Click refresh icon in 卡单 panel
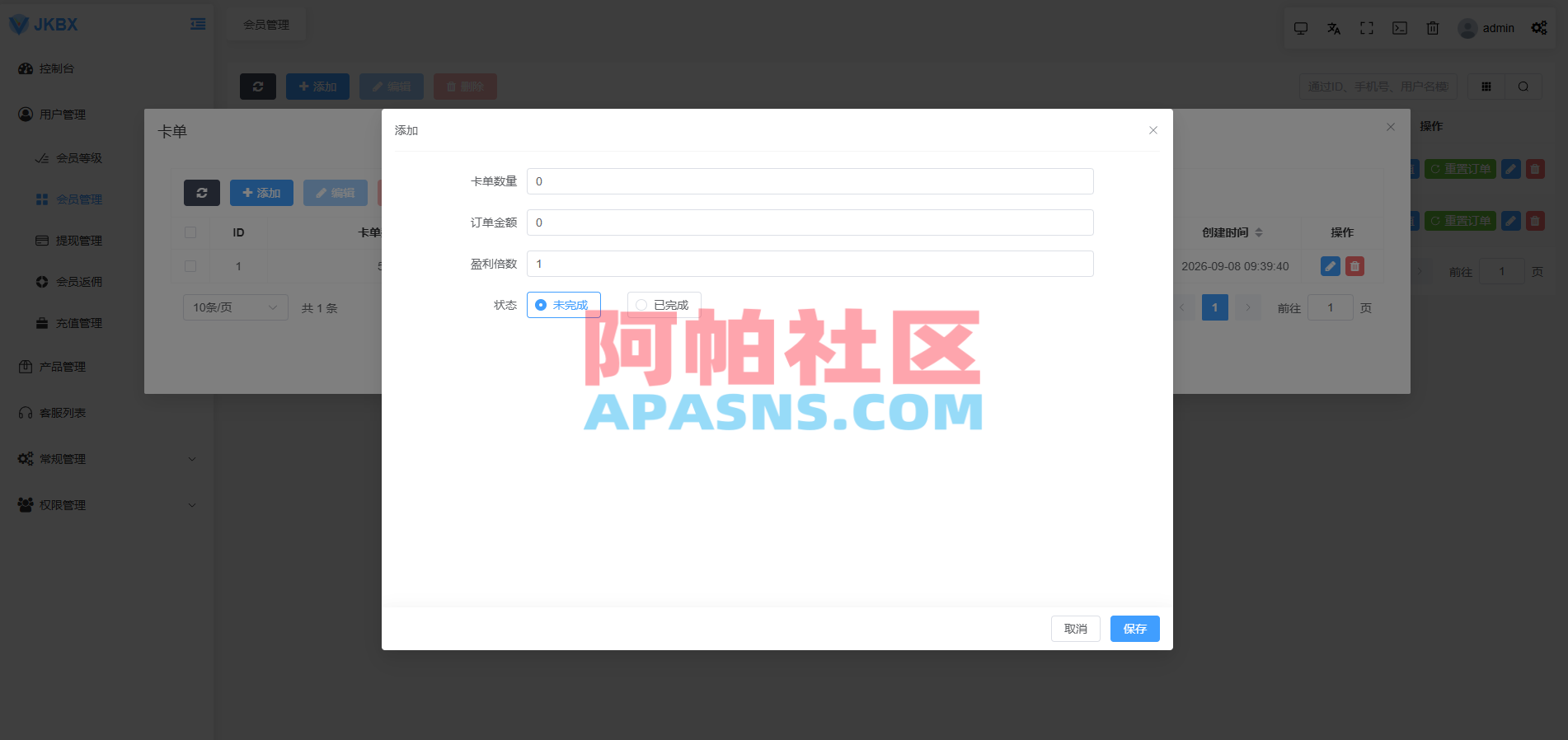The image size is (1568, 740). click(202, 193)
